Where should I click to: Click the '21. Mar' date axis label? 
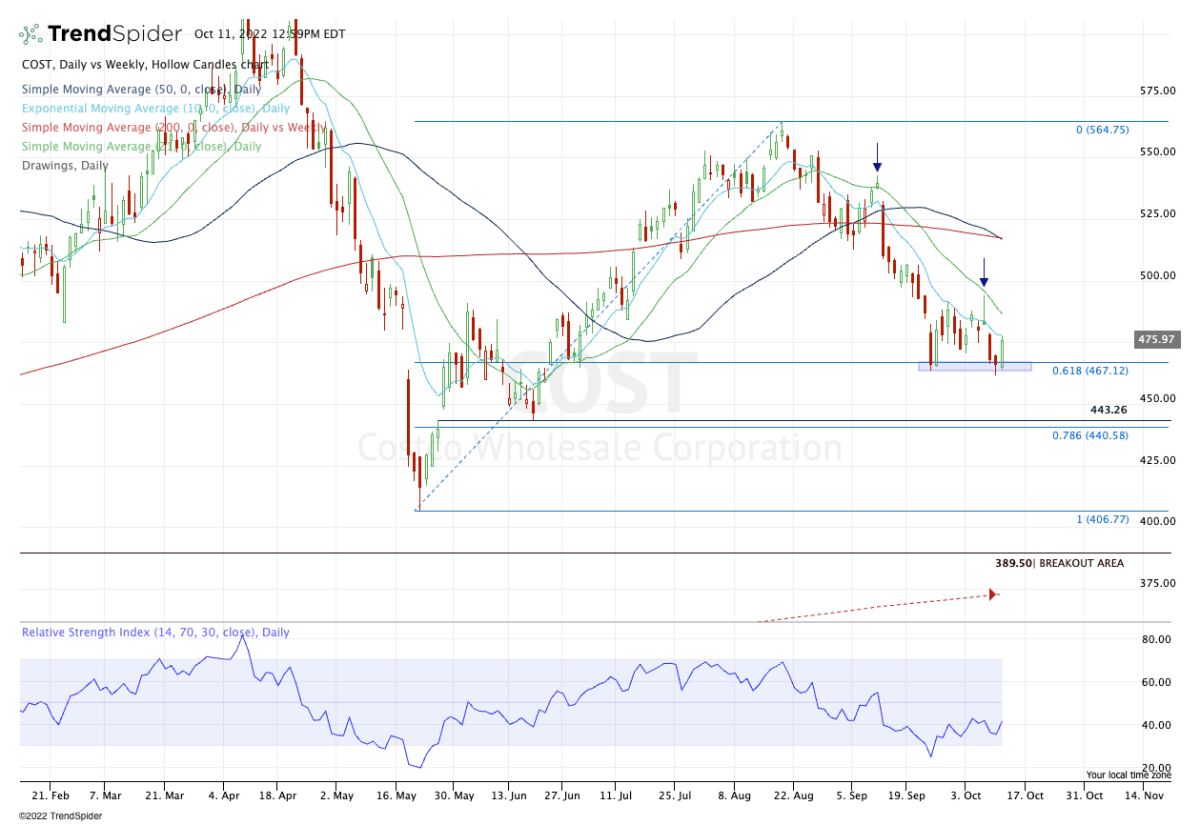tap(164, 795)
